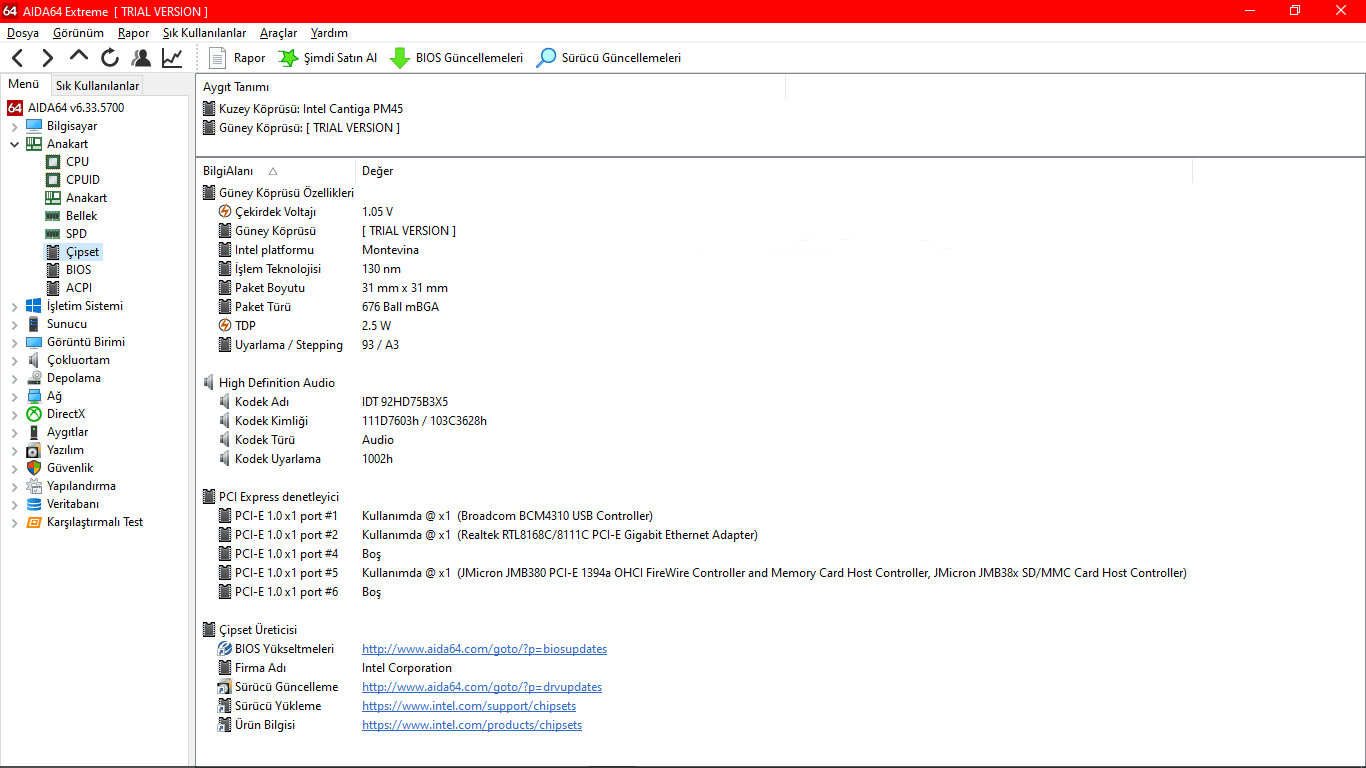Screen dimensions: 1366x768
Task: Open the Yardım menu
Action: click(329, 33)
